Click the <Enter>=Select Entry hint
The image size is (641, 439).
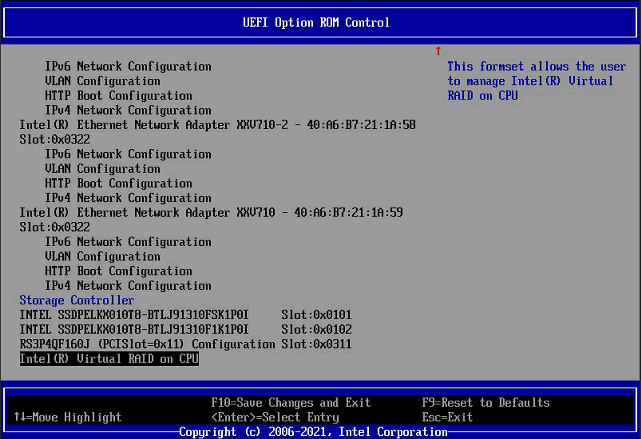[275, 417]
